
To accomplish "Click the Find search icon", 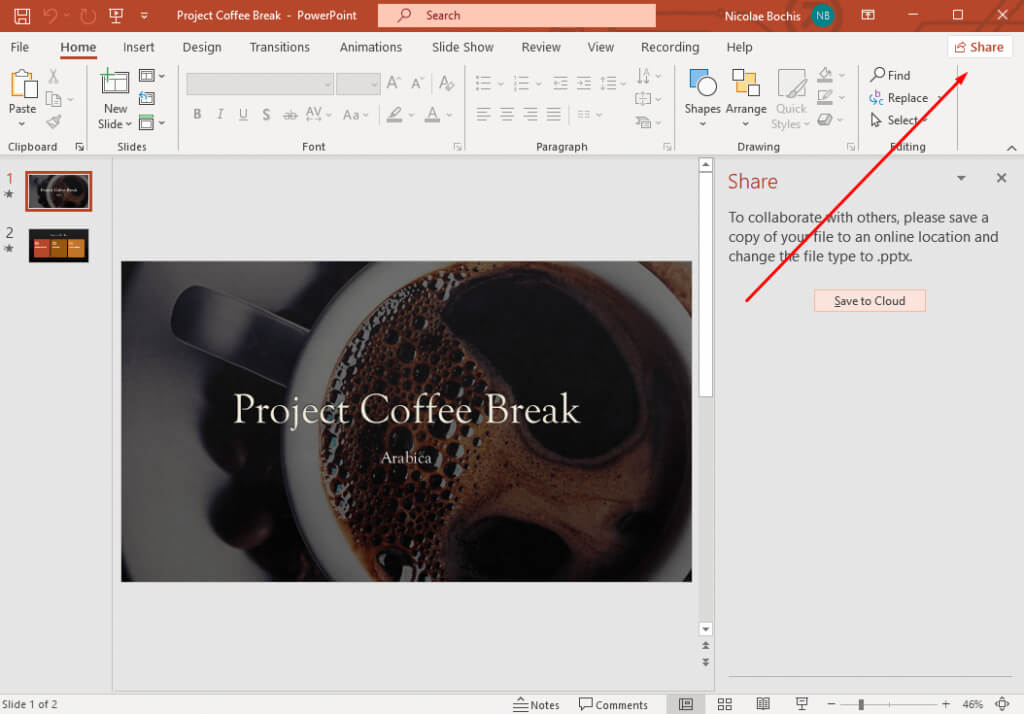I will click(878, 75).
